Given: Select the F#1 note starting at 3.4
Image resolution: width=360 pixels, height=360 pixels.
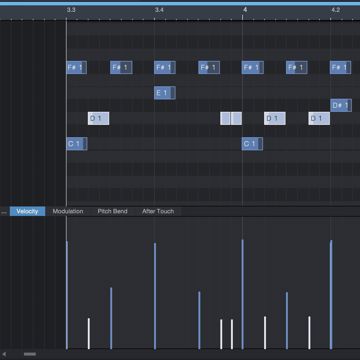Looking at the screenshot, I should 165,68.
